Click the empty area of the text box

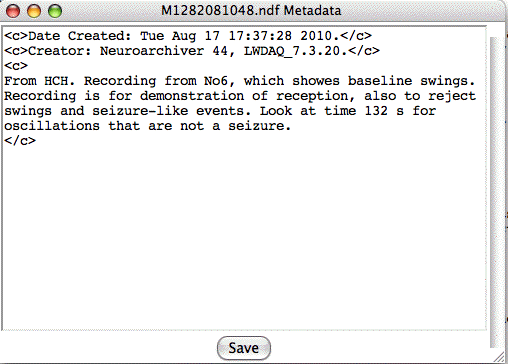(243, 233)
